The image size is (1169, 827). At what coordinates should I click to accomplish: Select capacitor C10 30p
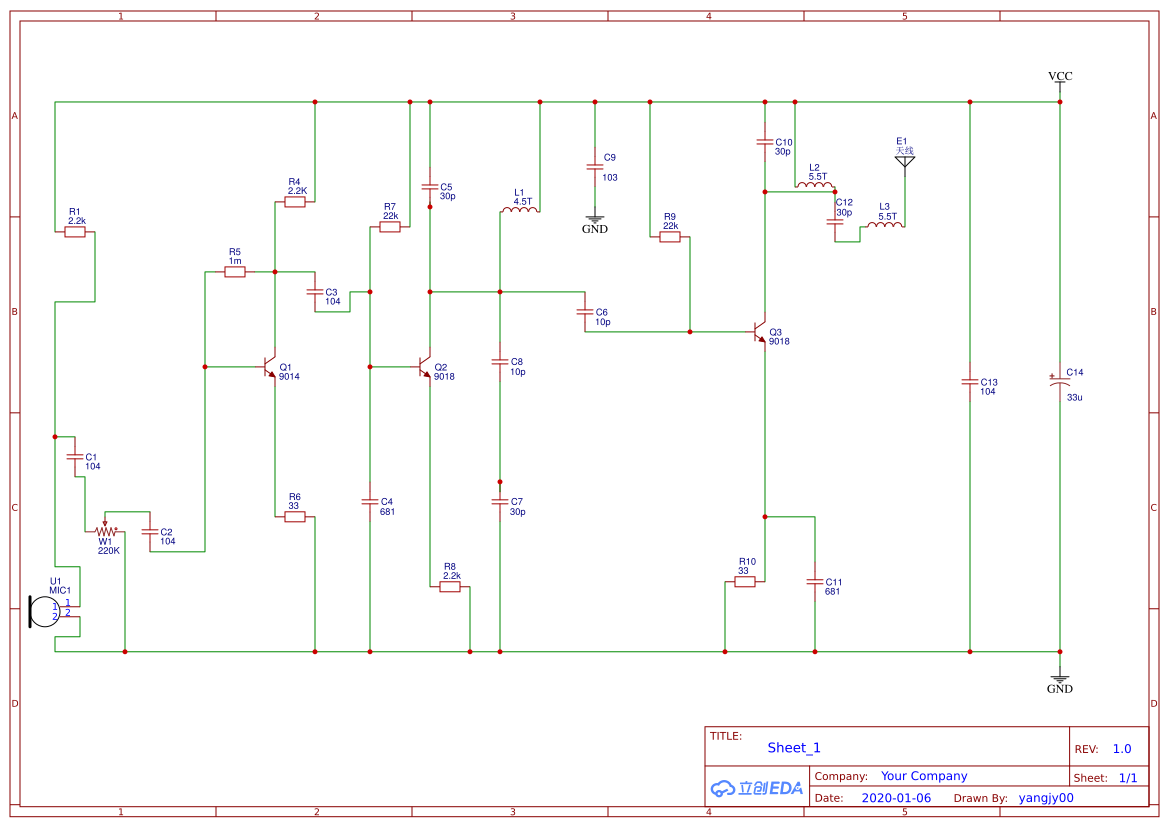[764, 142]
